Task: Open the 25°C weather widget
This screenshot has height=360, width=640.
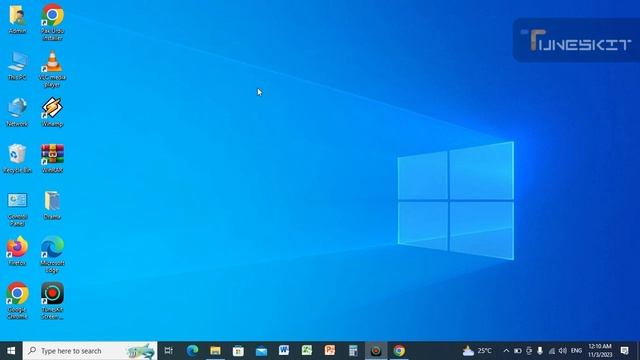Action: point(477,351)
